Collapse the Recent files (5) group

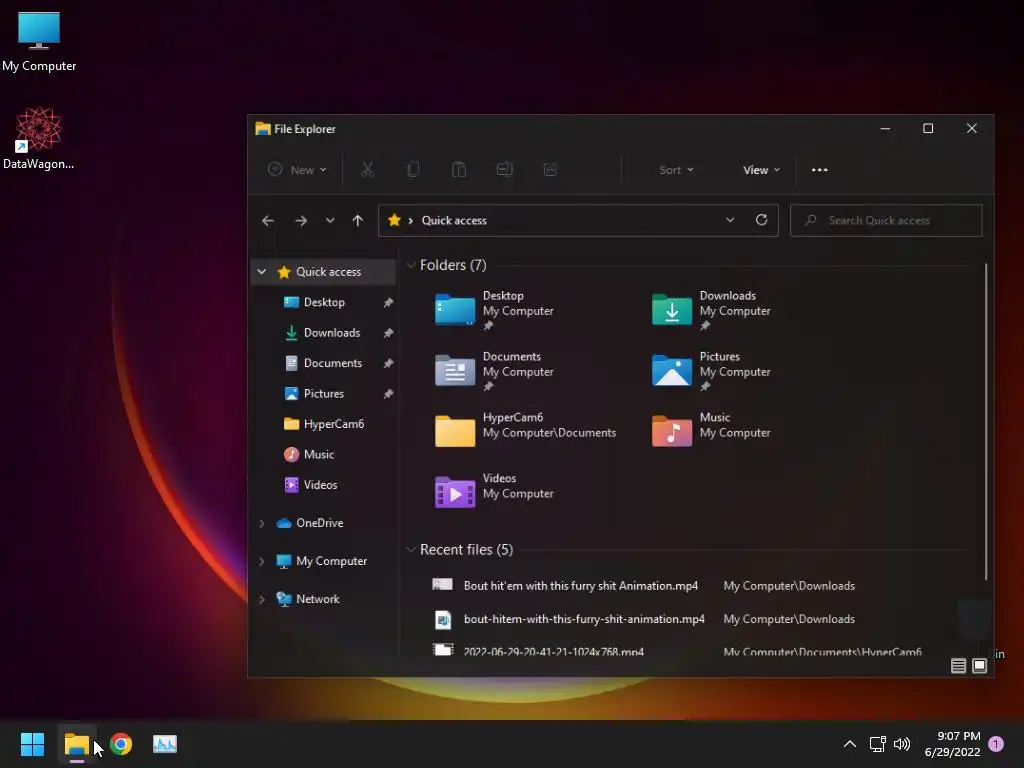(x=411, y=550)
